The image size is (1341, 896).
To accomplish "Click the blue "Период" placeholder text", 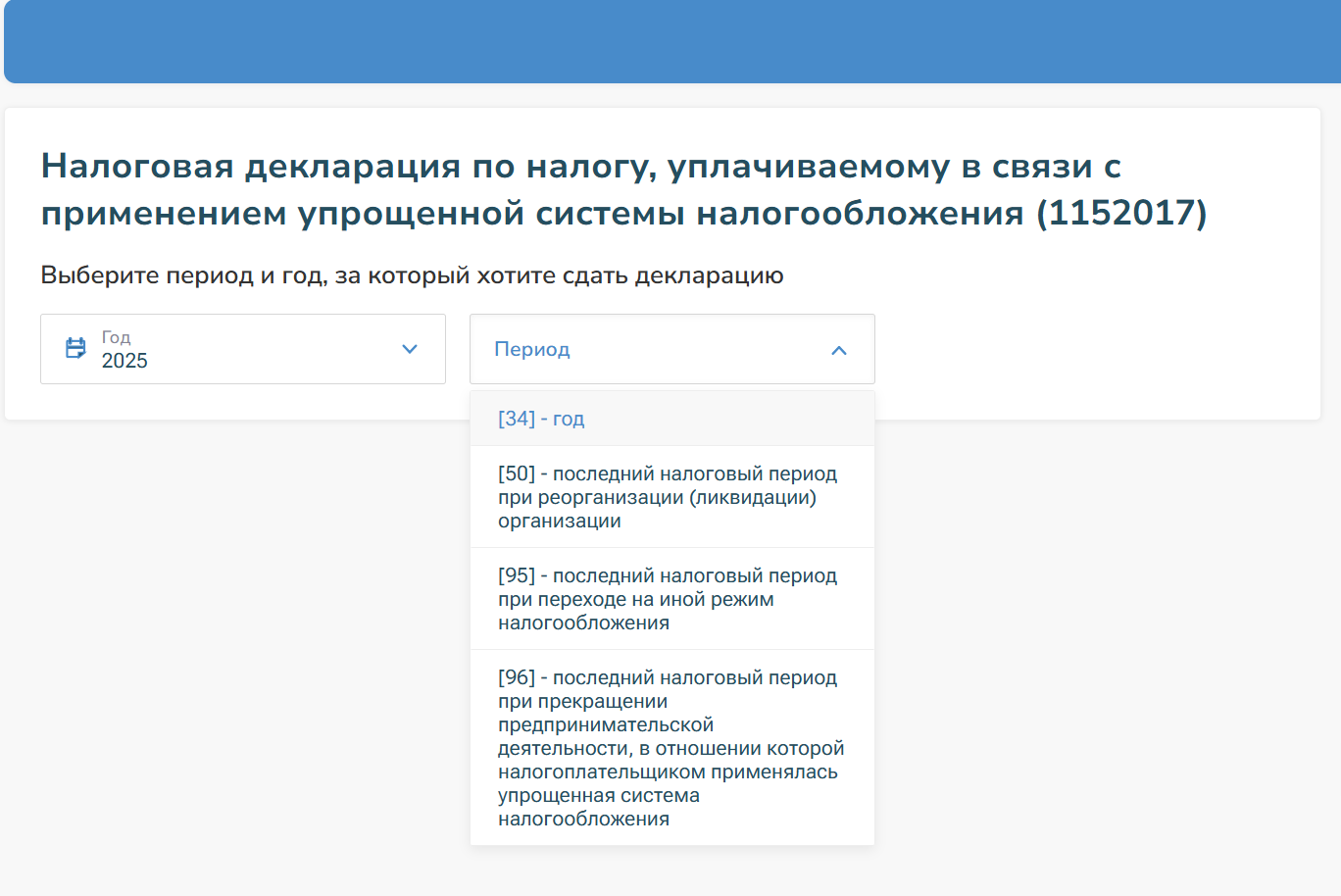I will pos(531,350).
